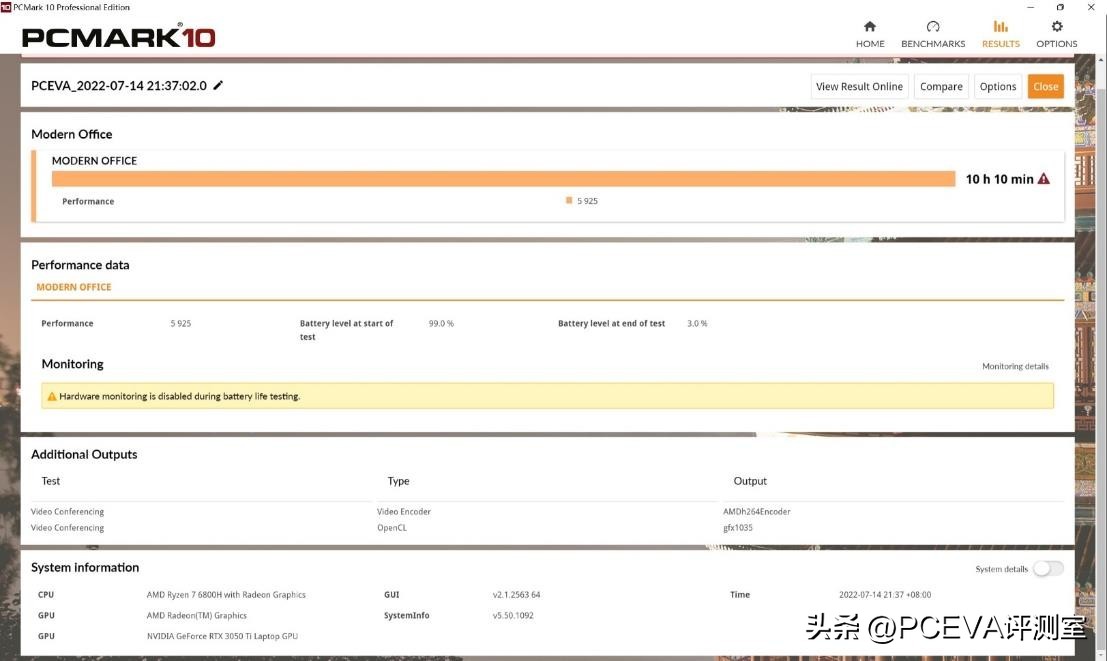Switch to the Results section
This screenshot has width=1107, height=661.
(x=1000, y=34)
